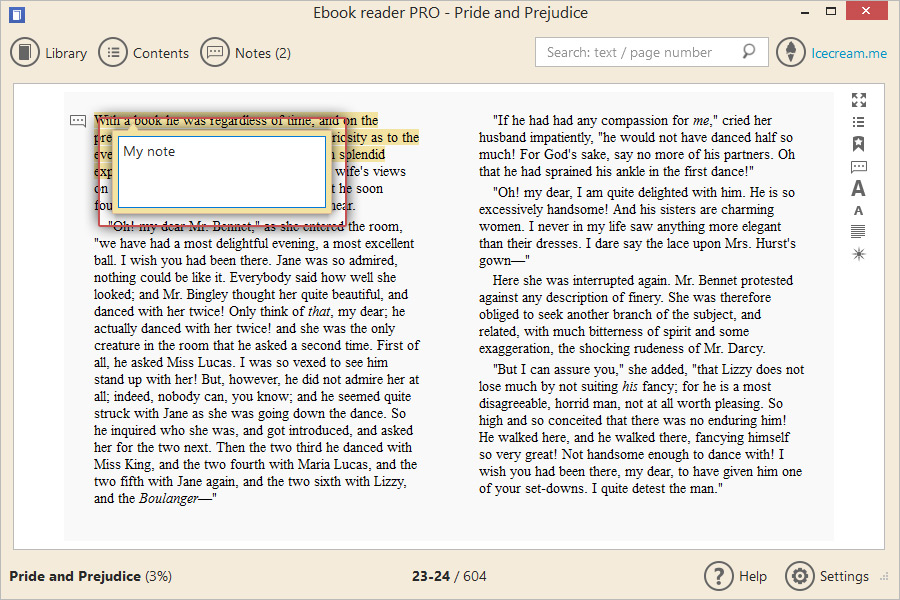Maximize the Ebook reader window
Viewport: 900px width, 600px height.
831,11
